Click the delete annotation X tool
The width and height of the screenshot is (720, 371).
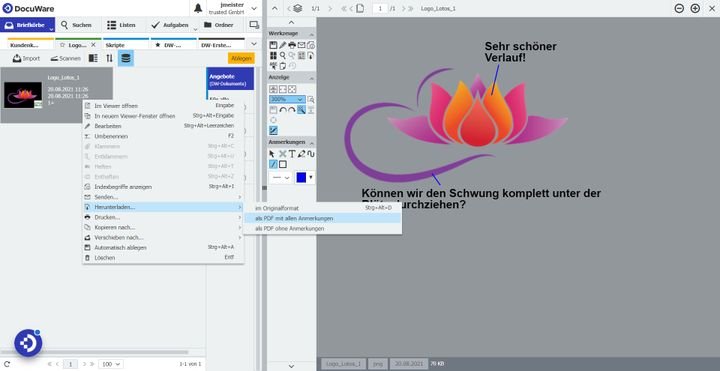pos(283,154)
